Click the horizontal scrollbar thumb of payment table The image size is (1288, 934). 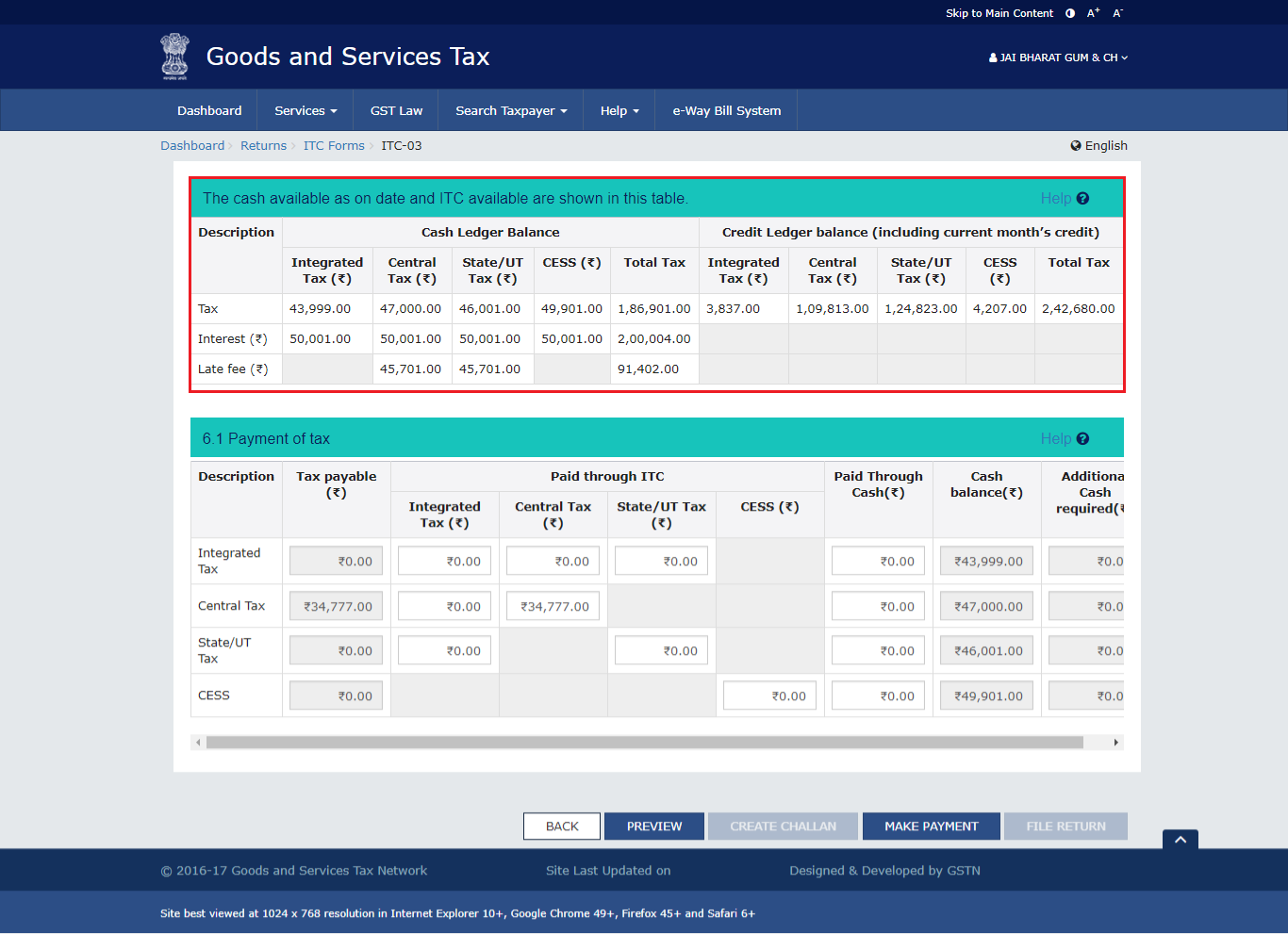645,743
